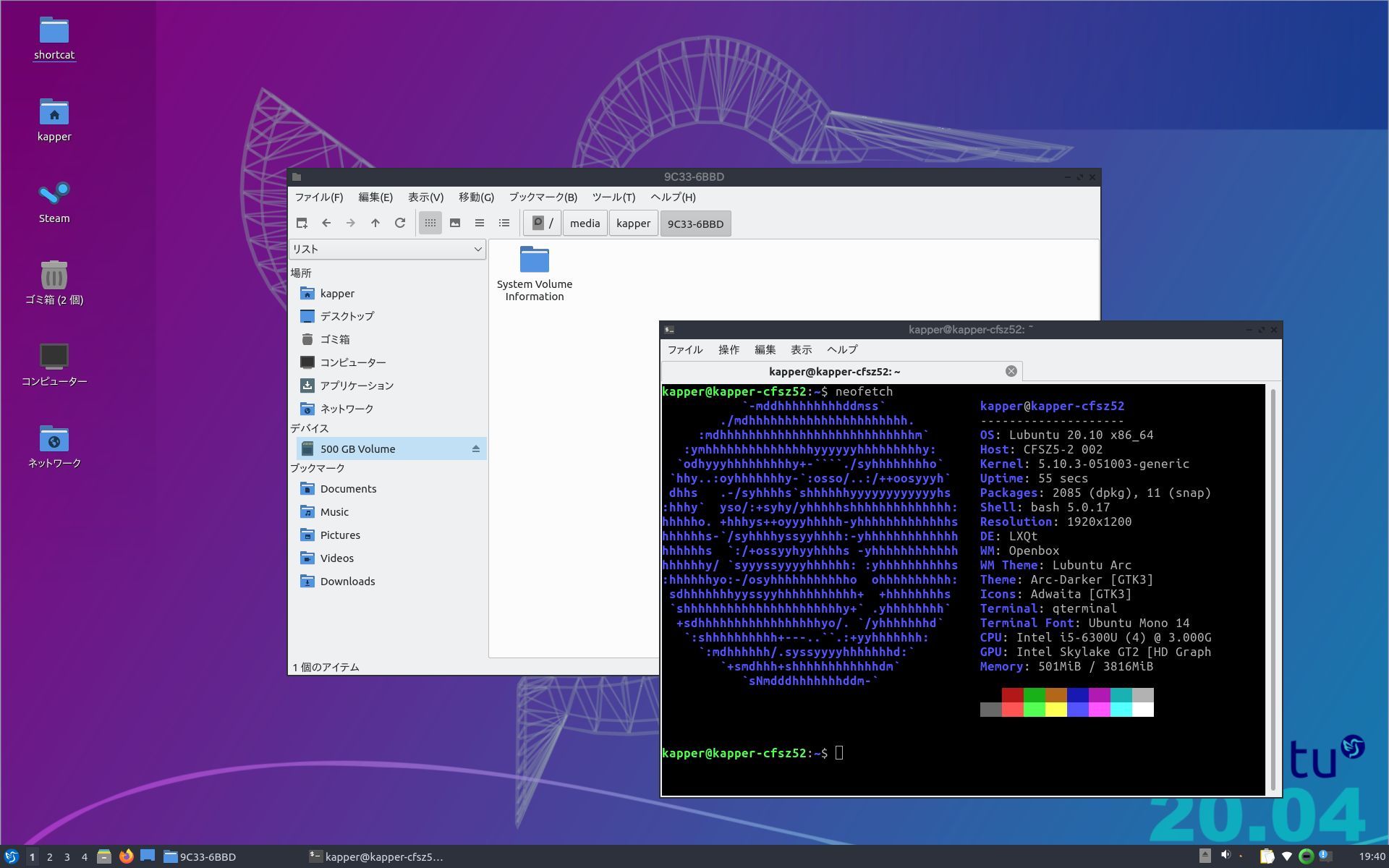Switch to desktop 3
The image size is (1389, 868).
[67, 857]
